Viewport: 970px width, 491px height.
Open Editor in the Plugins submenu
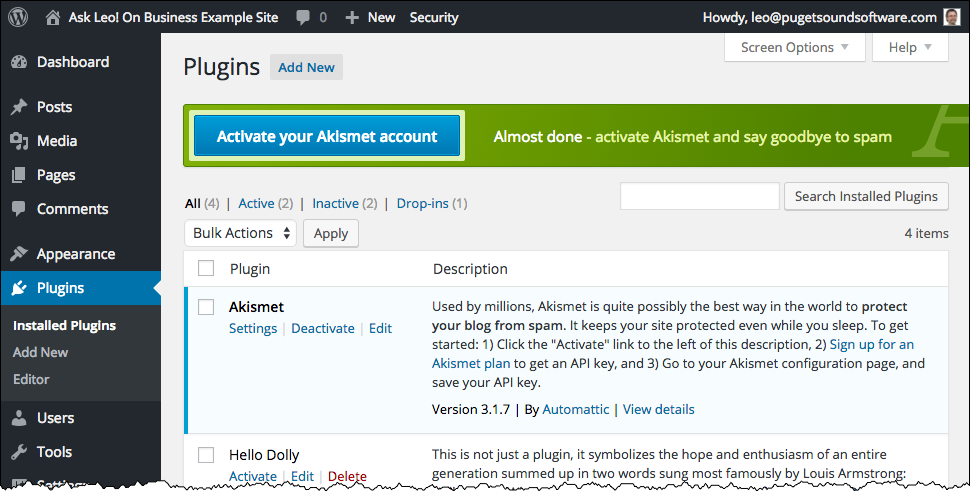pos(31,380)
